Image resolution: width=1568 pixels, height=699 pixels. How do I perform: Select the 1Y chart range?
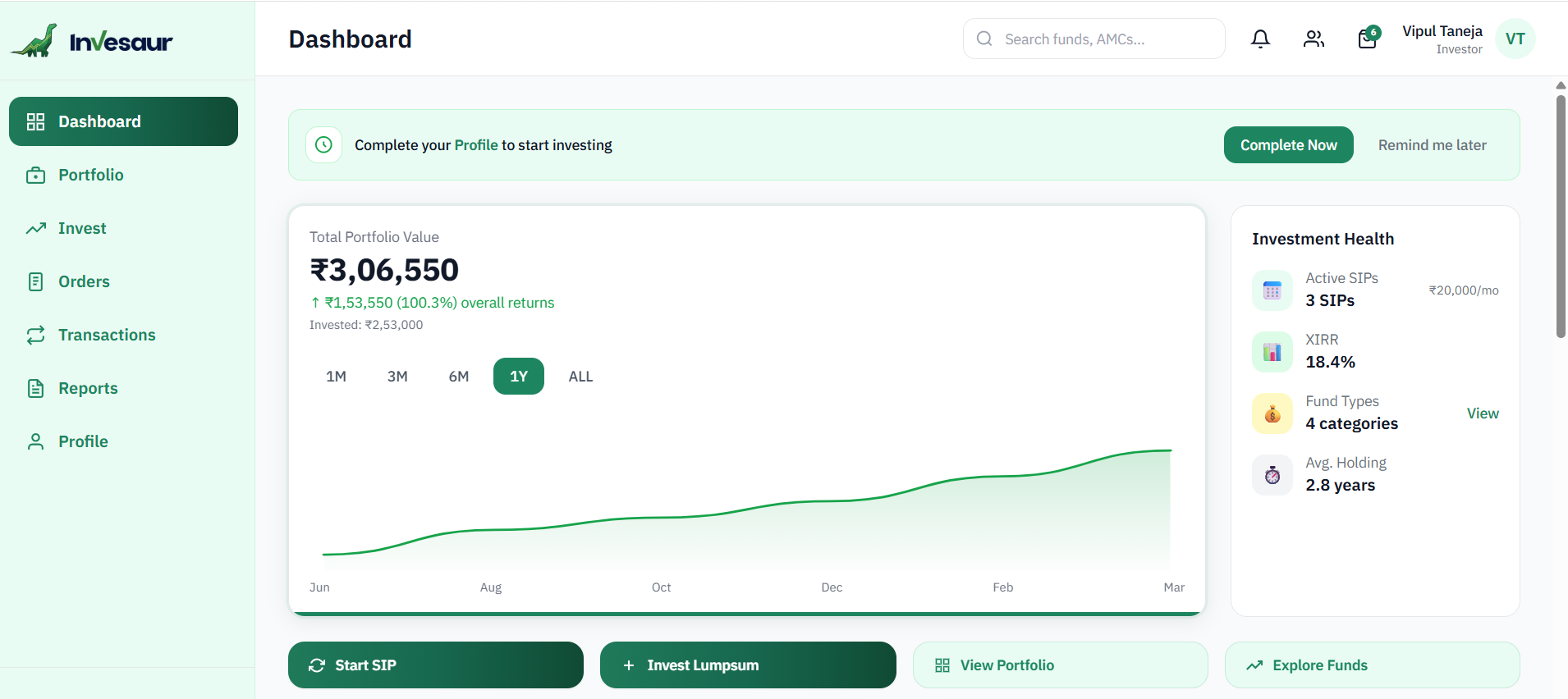519,376
